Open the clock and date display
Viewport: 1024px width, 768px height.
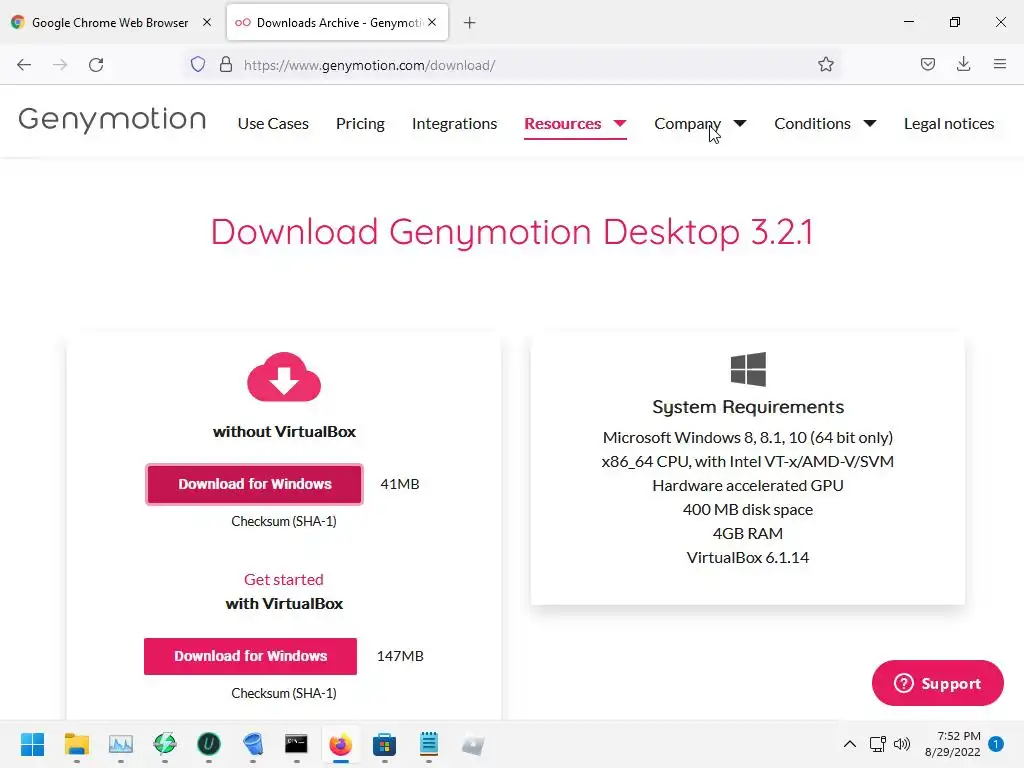click(x=953, y=744)
